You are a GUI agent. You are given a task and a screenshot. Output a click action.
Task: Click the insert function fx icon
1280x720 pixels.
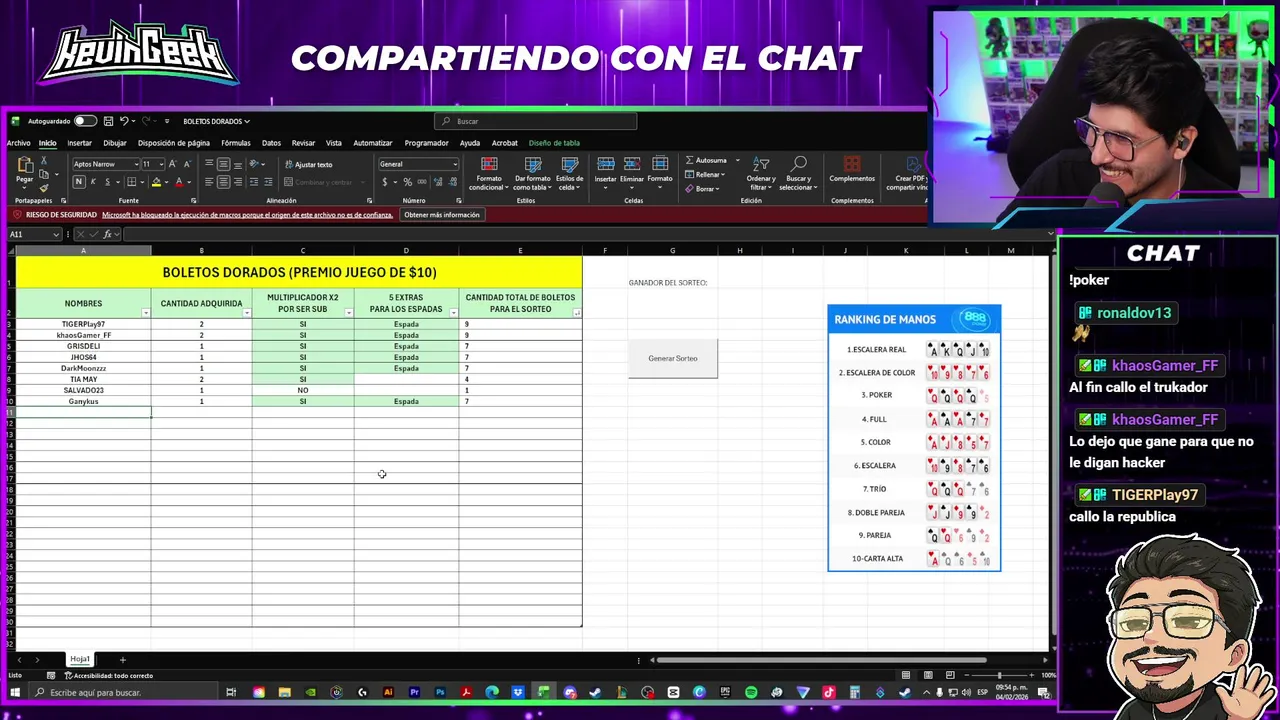106,234
